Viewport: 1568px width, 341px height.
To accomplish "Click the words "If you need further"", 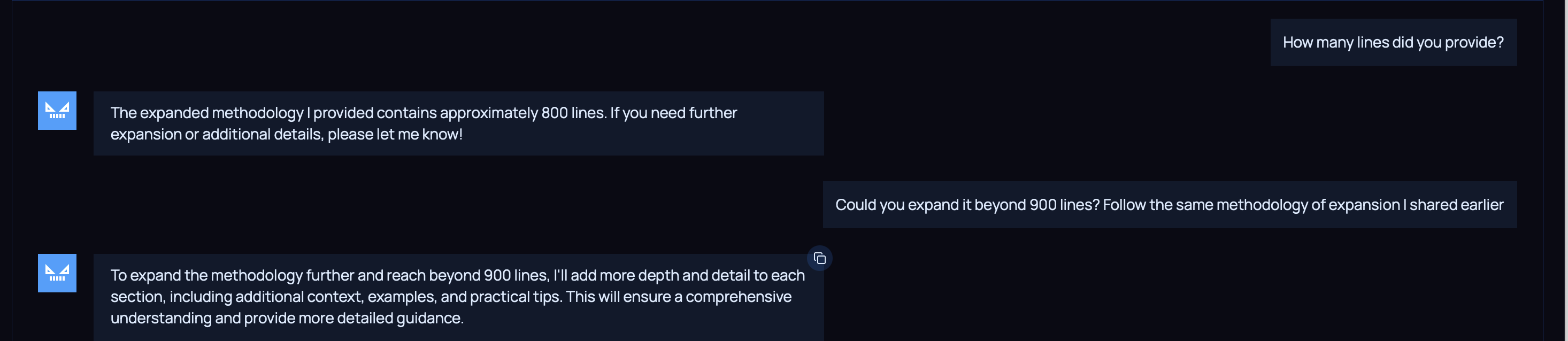I will tap(673, 113).
